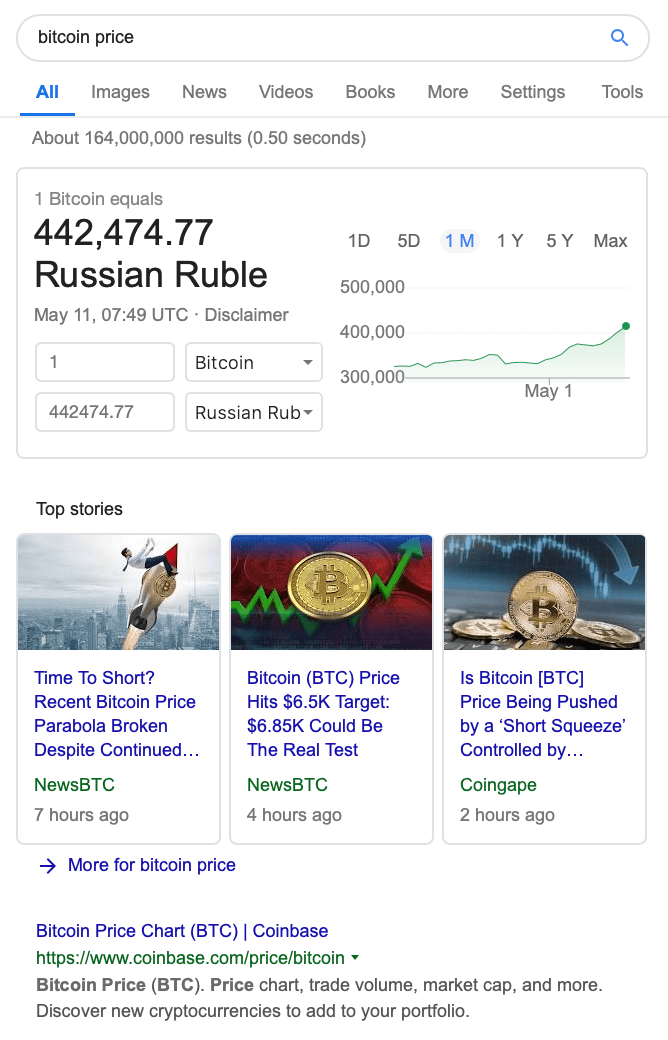
Task: Click the blue search magnifier icon
Action: coord(619,38)
